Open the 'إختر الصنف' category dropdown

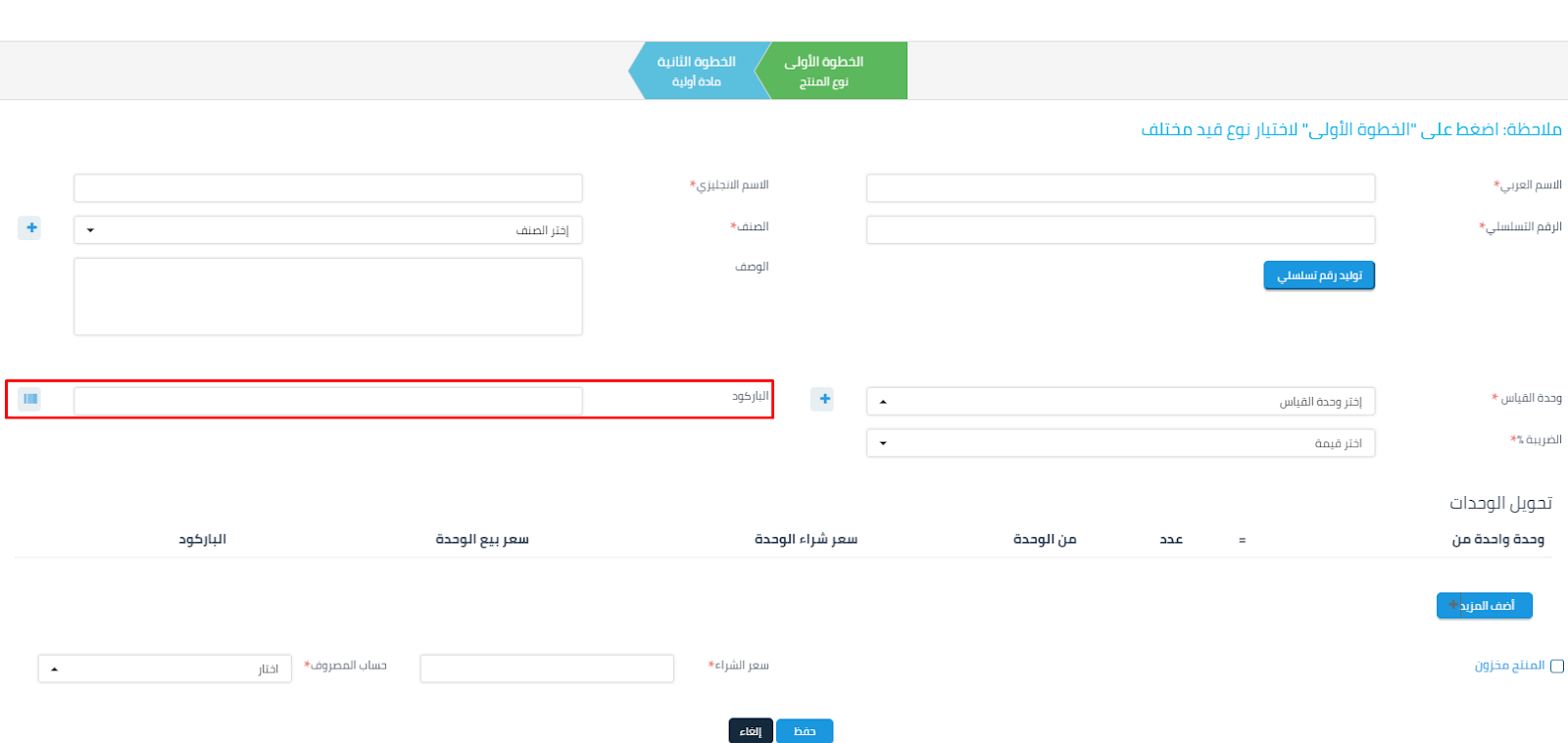328,230
